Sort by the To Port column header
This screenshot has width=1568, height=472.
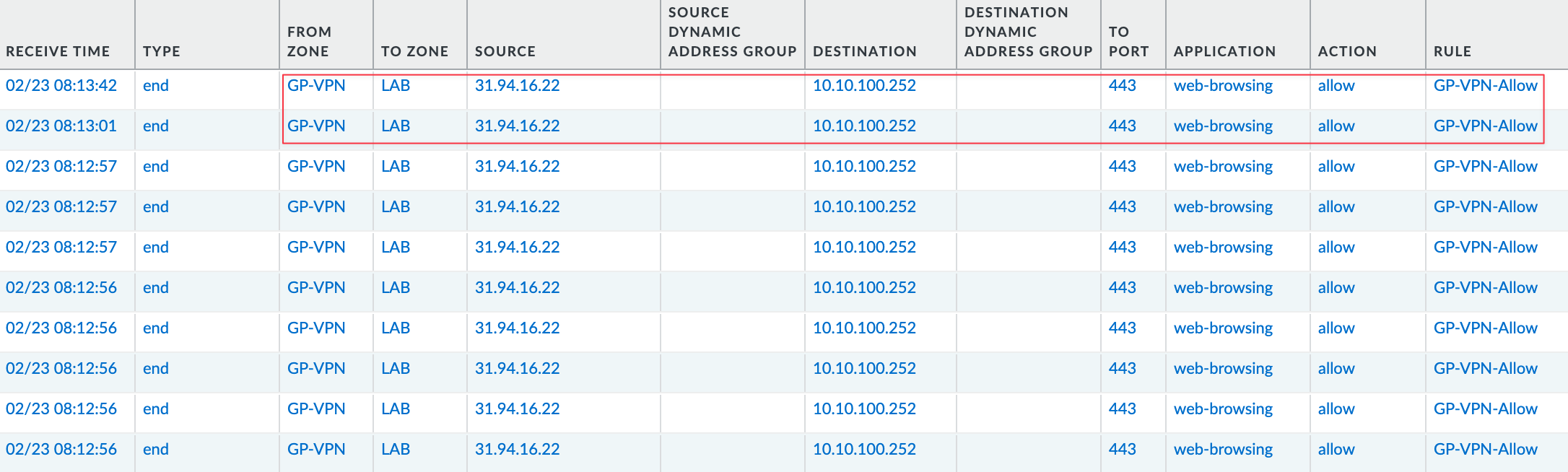pos(1128,42)
